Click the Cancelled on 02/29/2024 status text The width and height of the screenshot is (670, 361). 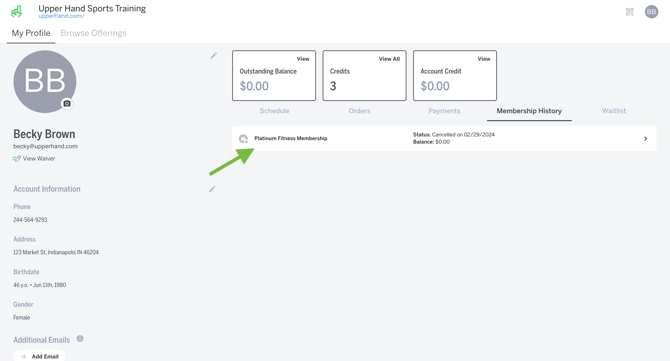tap(463, 135)
